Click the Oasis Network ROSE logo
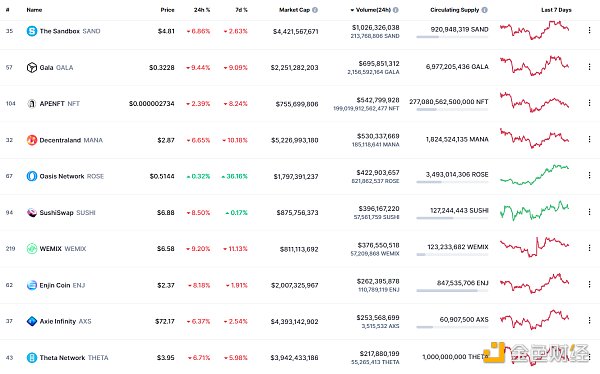Screen dimensions: 600x374 [32, 176]
